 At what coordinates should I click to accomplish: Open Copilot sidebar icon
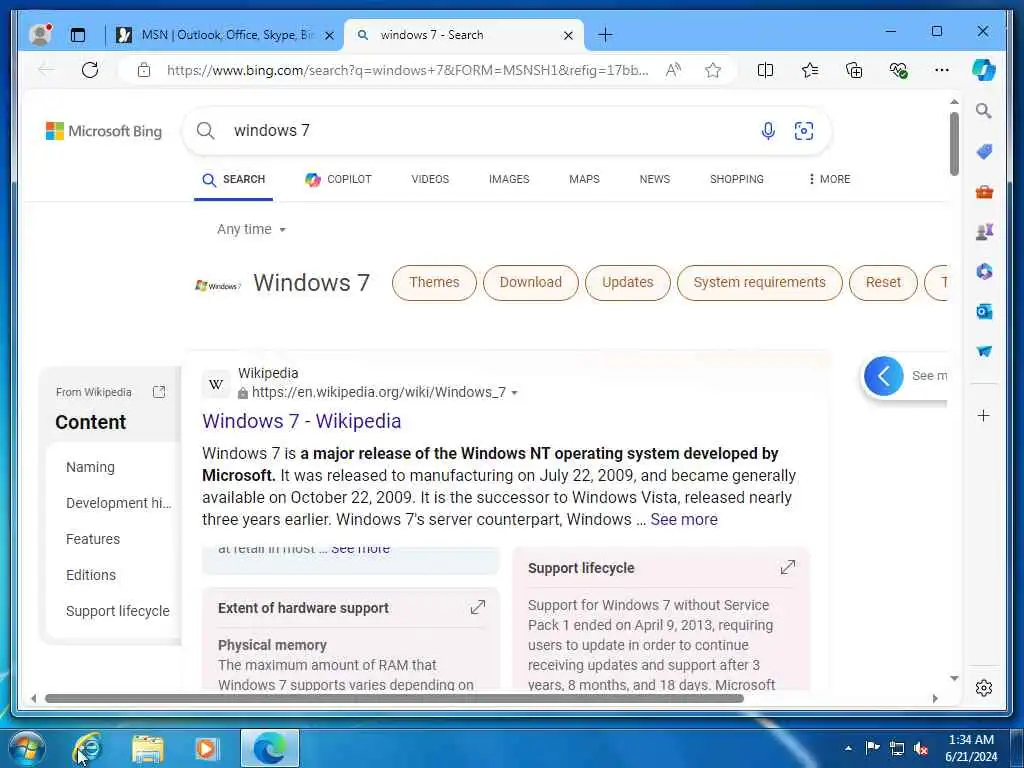(984, 70)
